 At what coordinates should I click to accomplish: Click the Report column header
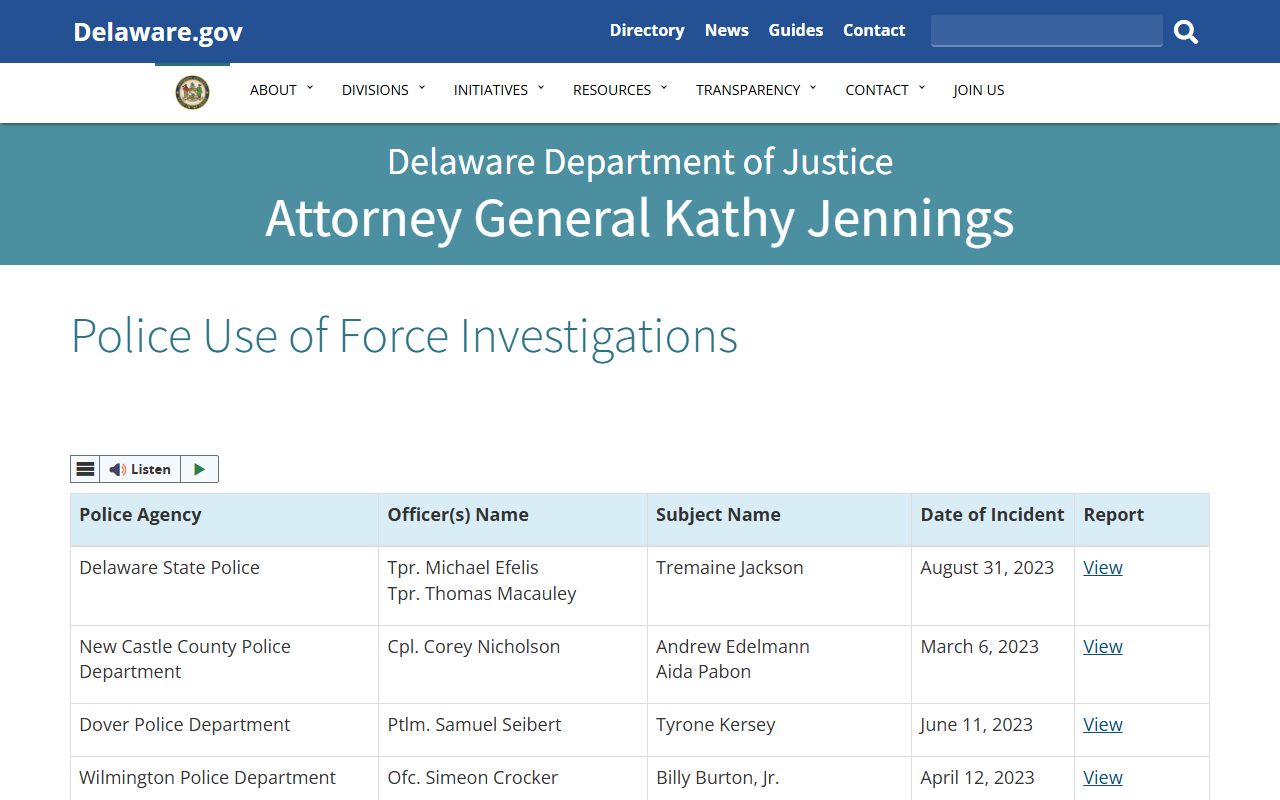[1142, 519]
